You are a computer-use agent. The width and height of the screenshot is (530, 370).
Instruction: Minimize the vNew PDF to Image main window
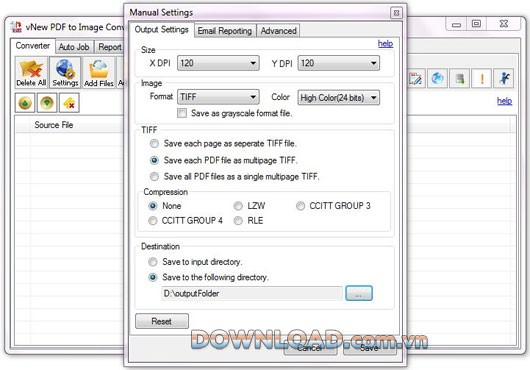click(456, 24)
